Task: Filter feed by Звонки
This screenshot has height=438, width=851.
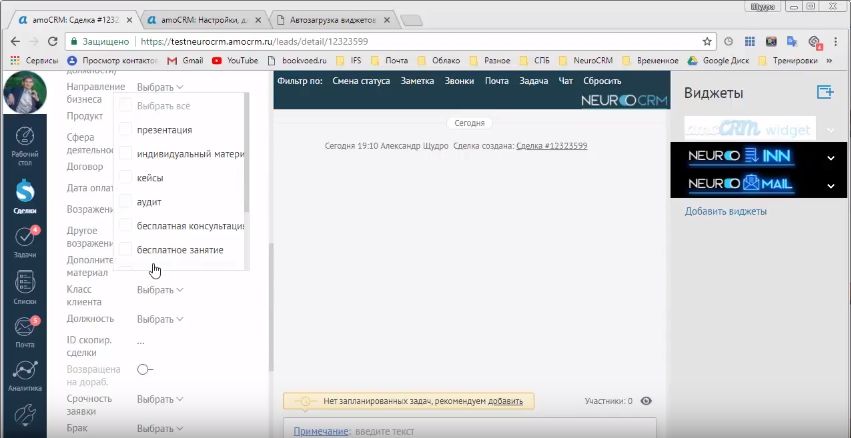Action: click(459, 81)
